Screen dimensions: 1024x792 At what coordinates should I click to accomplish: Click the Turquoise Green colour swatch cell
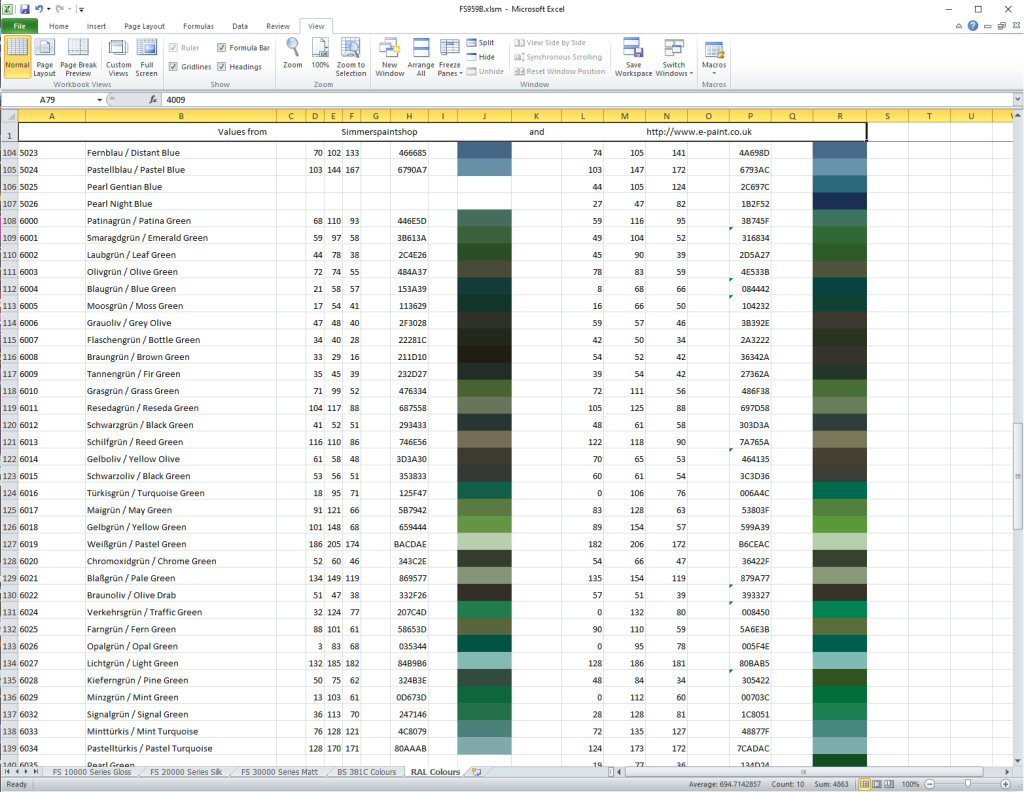point(483,493)
